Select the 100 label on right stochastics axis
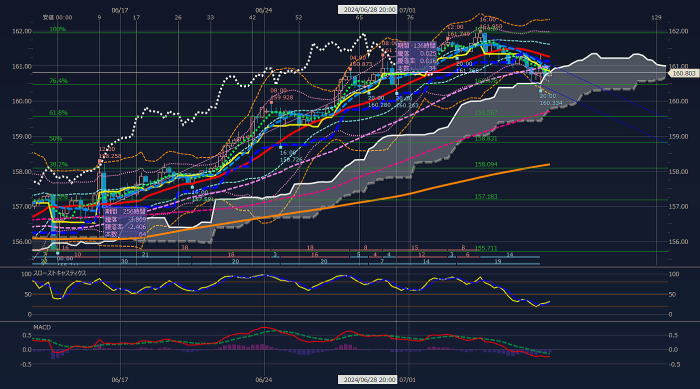The width and height of the screenshot is (700, 389). tap(675, 274)
